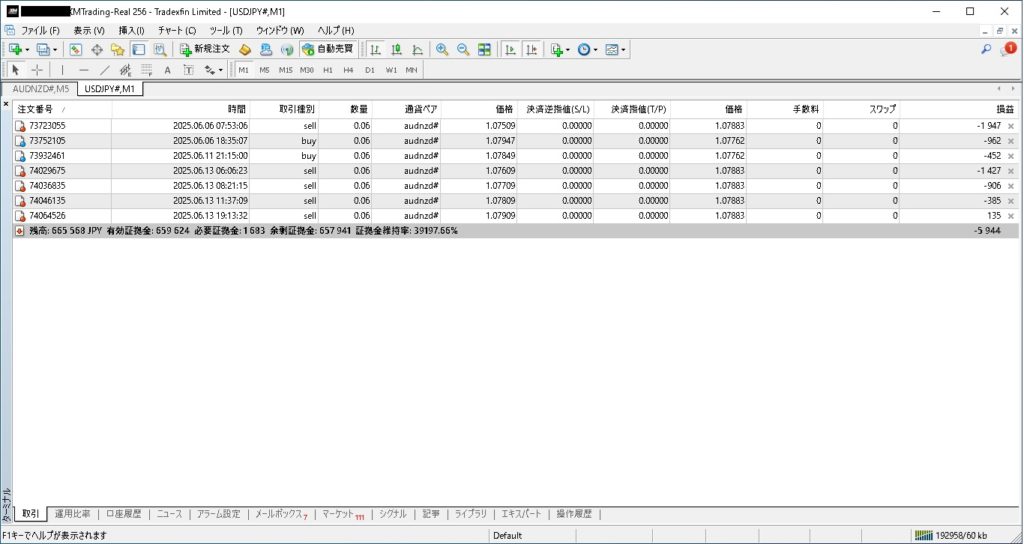The image size is (1024, 544).
Task: Select the text label tool
Action: pos(167,70)
